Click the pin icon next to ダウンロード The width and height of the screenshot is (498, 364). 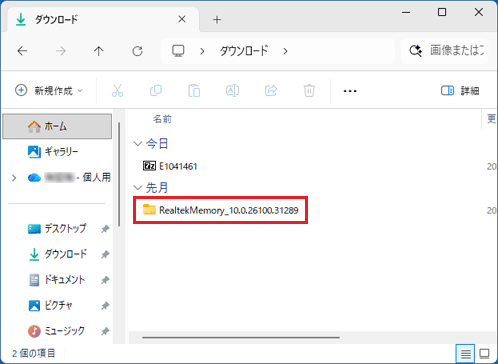[x=105, y=255]
